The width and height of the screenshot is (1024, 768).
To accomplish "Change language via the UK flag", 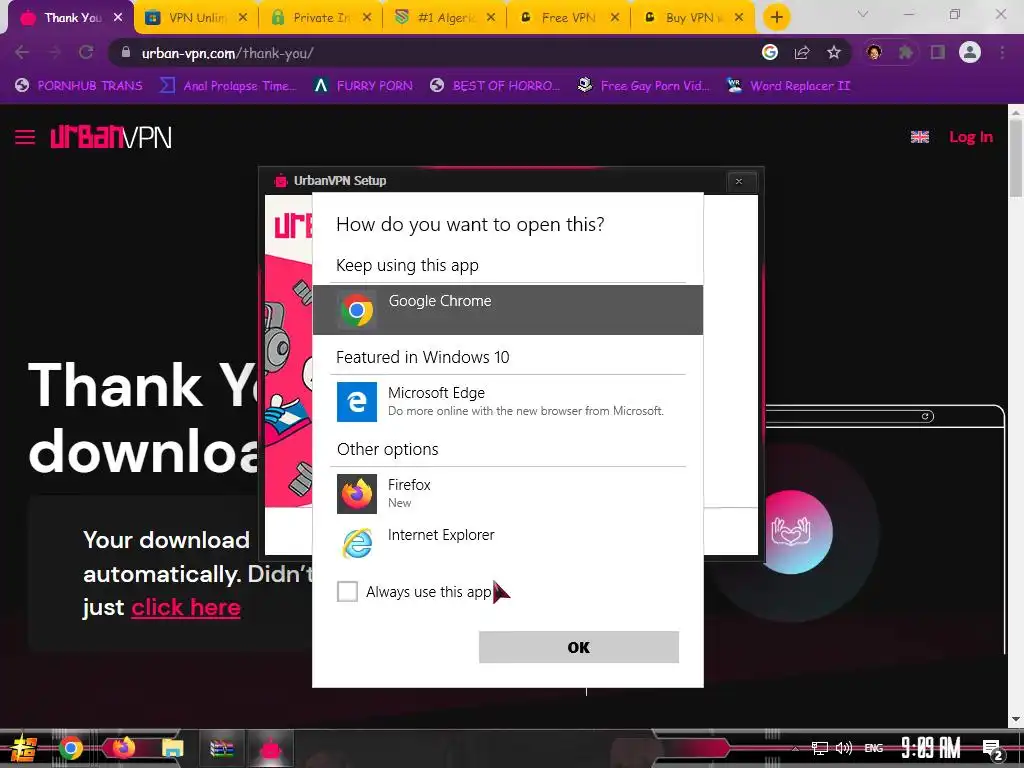I will point(920,137).
